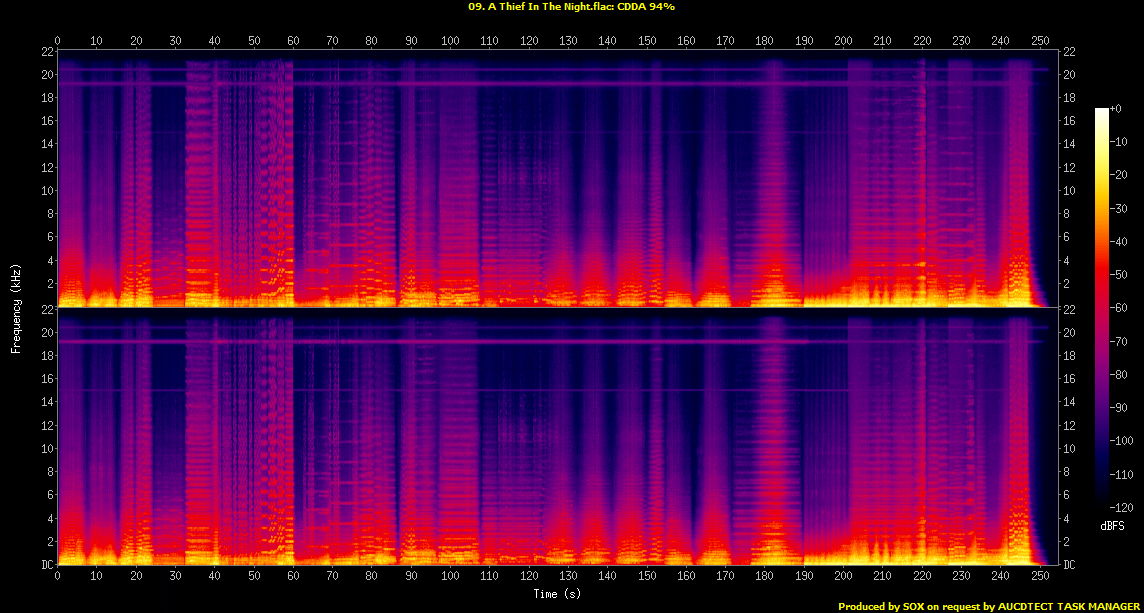The height and width of the screenshot is (613, 1144).
Task: Click the 60 second mark on the bottom time axis
Action: point(293,576)
